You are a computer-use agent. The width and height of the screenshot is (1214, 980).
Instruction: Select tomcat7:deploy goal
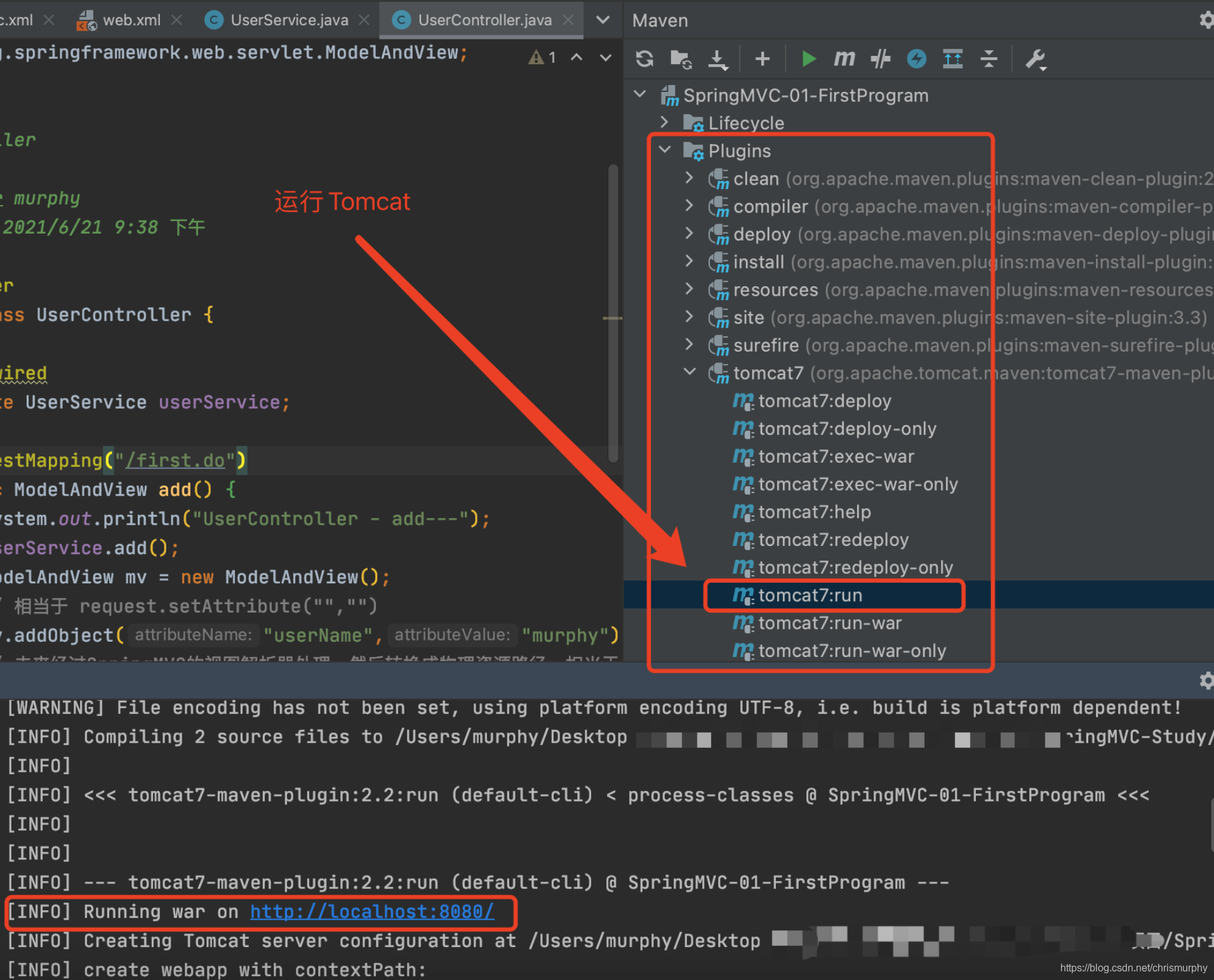pos(824,401)
